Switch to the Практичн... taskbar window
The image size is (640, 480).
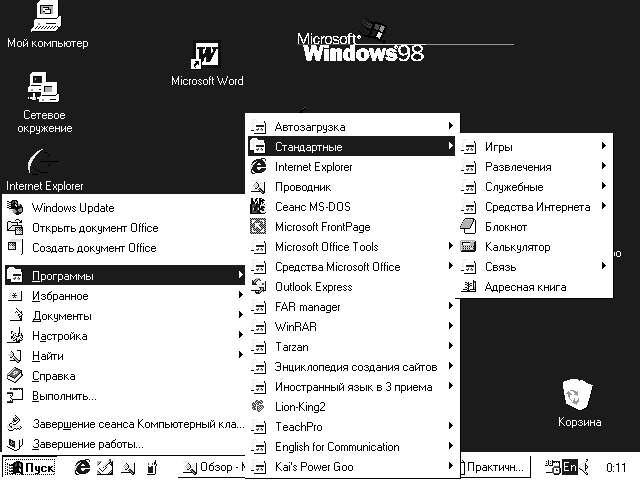pos(495,467)
